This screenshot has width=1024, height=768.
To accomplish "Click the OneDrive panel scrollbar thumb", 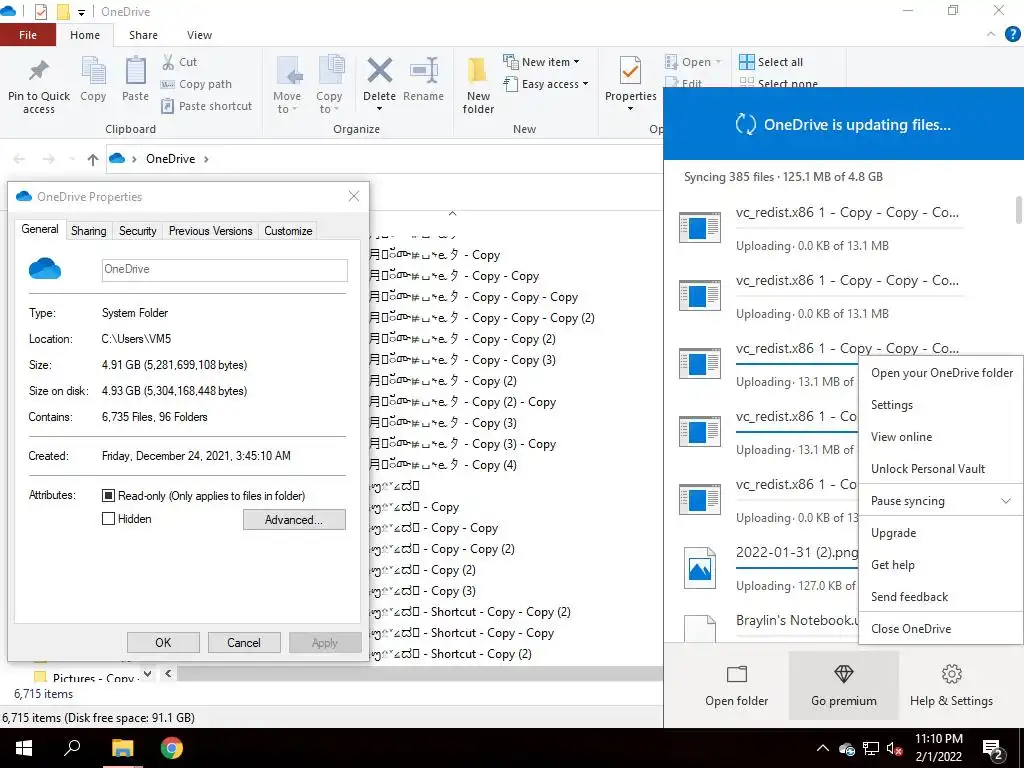I will 1018,210.
